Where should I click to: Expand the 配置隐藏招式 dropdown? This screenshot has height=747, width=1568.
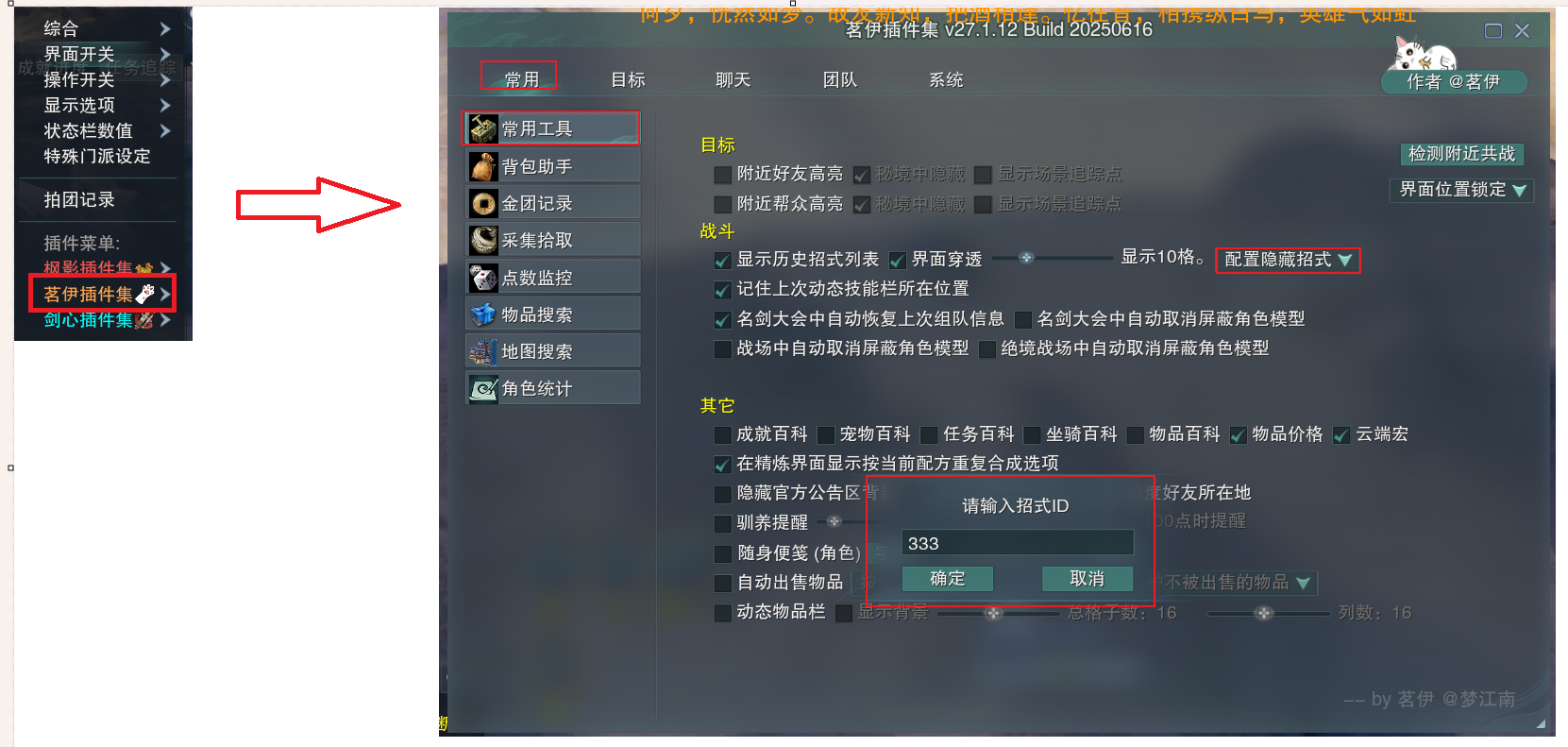coord(1288,259)
